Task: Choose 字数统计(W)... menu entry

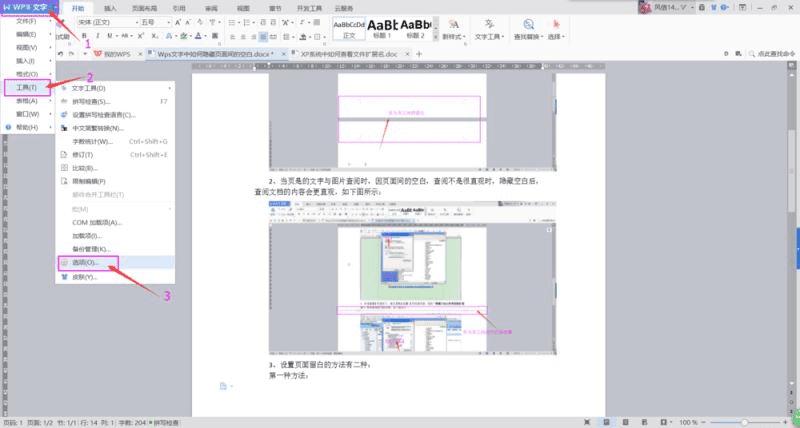Action: click(115, 141)
